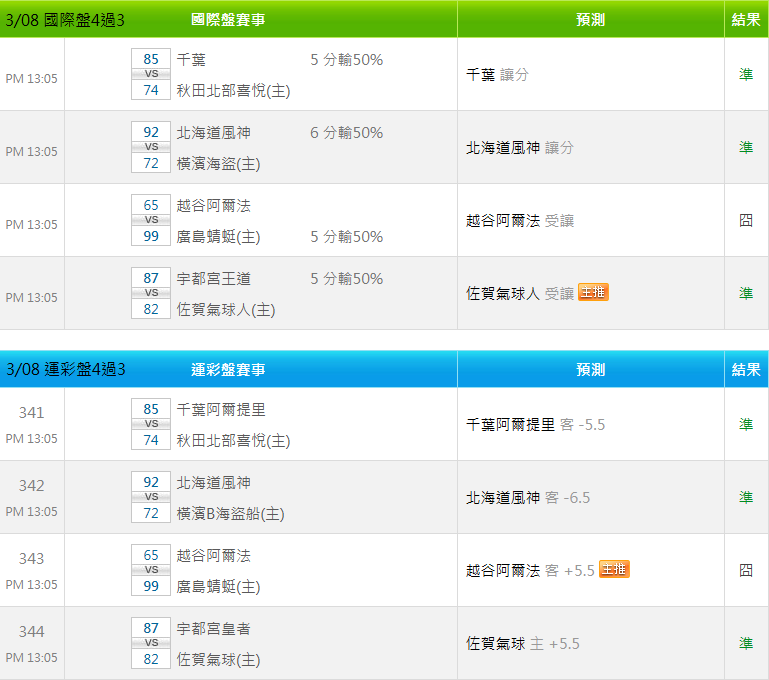
Task: Click the 主推 badge next to 越谷阿爾法 客 +5.5
Action: tap(614, 569)
